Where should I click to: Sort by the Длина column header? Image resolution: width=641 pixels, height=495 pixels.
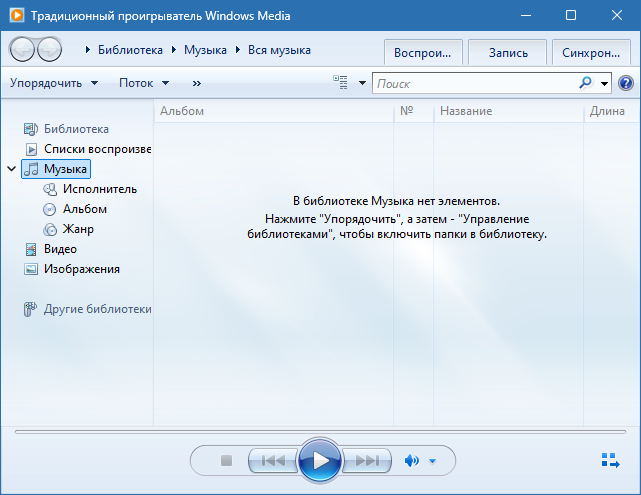(x=612, y=111)
